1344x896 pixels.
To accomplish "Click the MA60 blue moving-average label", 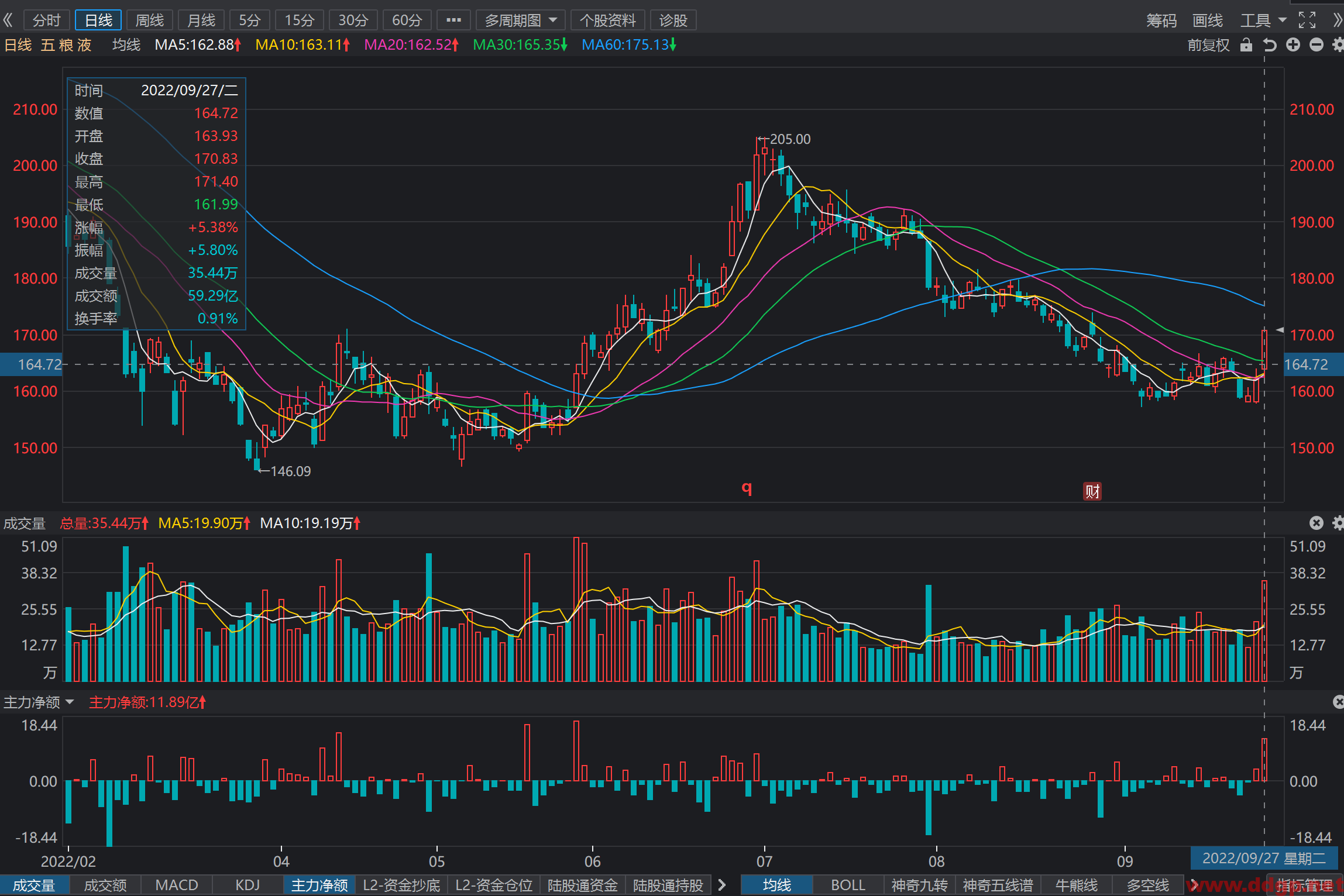I will 629,45.
